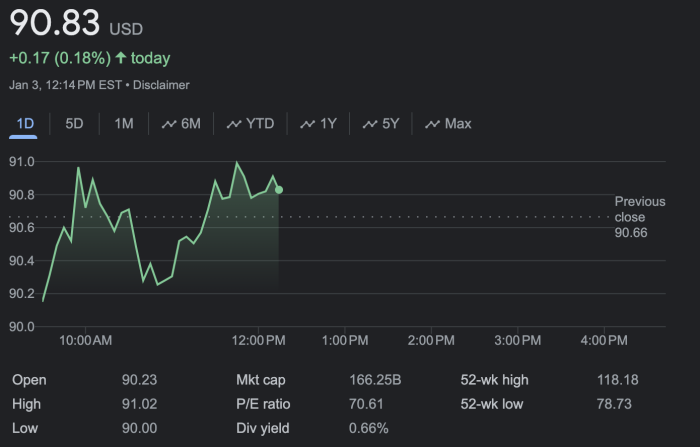Screen dimensions: 700x447
Task: Click the green up arrow next to today
Action: coord(120,58)
